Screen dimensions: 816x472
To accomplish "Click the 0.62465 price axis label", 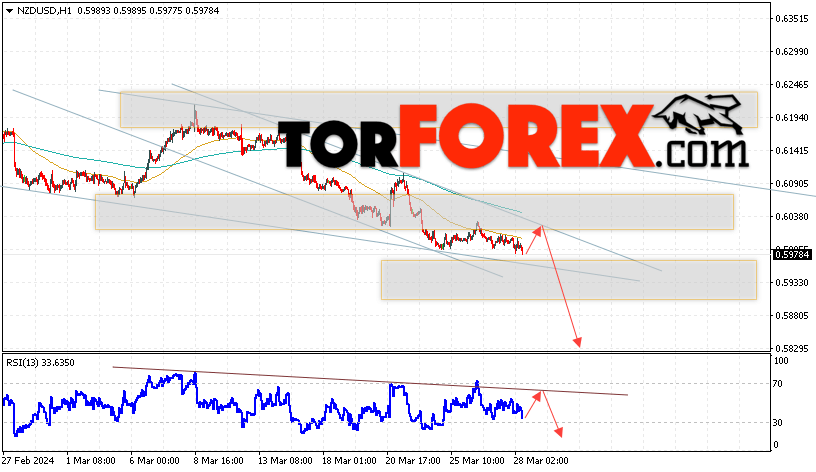I will pyautogui.click(x=792, y=84).
